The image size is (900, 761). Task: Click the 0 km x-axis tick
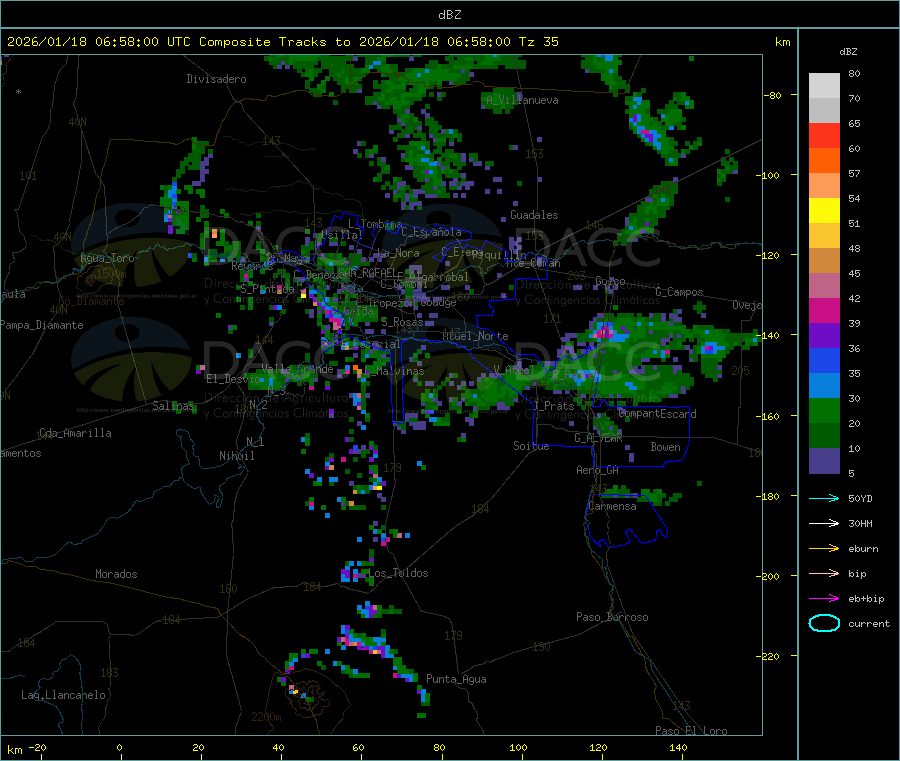click(x=119, y=747)
